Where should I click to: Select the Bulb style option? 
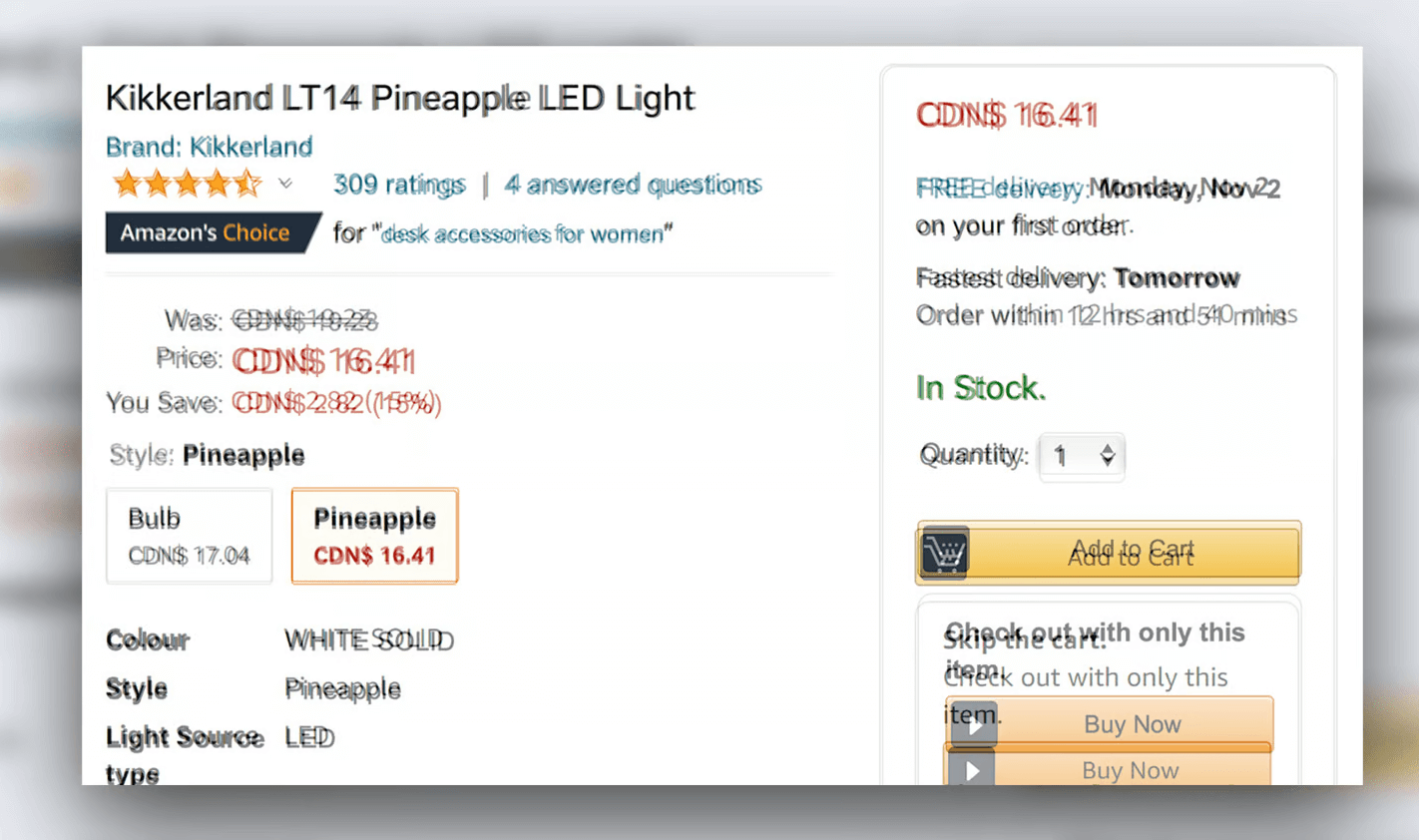189,536
